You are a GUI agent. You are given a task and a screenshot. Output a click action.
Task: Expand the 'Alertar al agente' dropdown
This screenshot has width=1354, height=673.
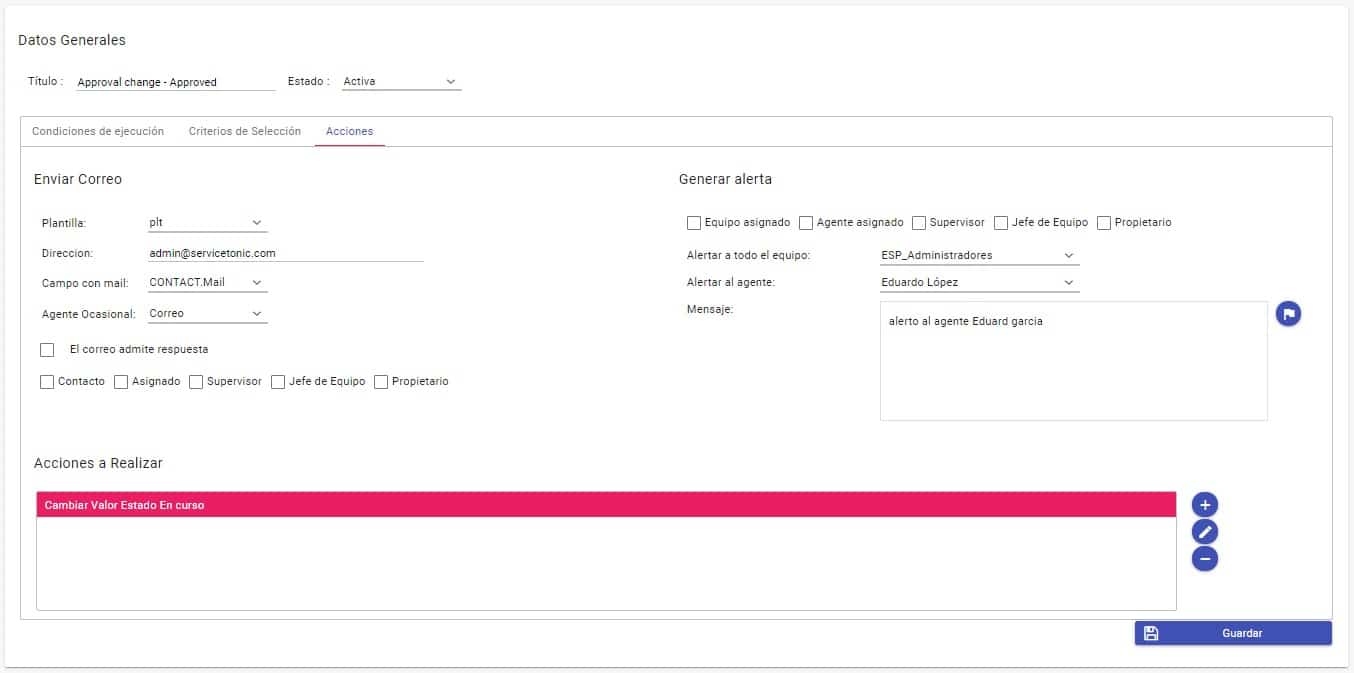tap(978, 283)
